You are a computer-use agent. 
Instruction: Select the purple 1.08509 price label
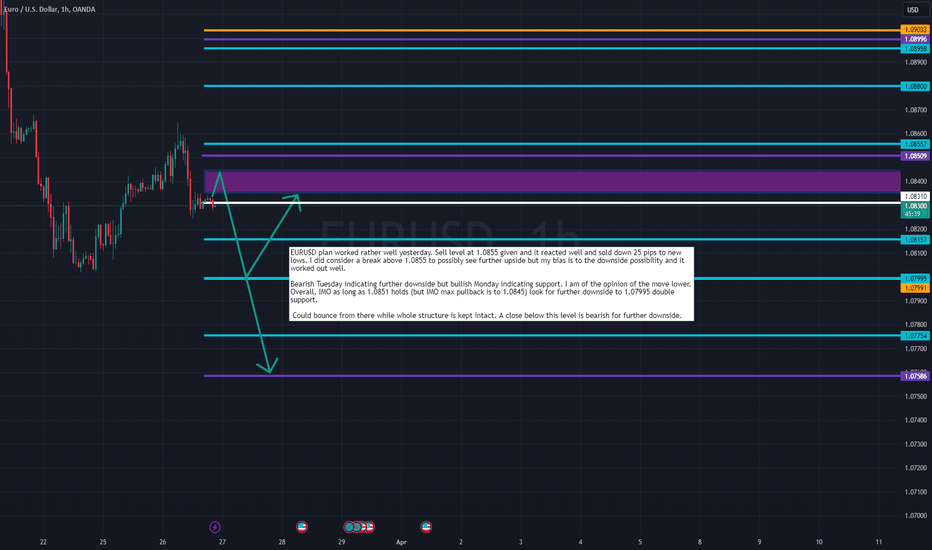click(915, 156)
